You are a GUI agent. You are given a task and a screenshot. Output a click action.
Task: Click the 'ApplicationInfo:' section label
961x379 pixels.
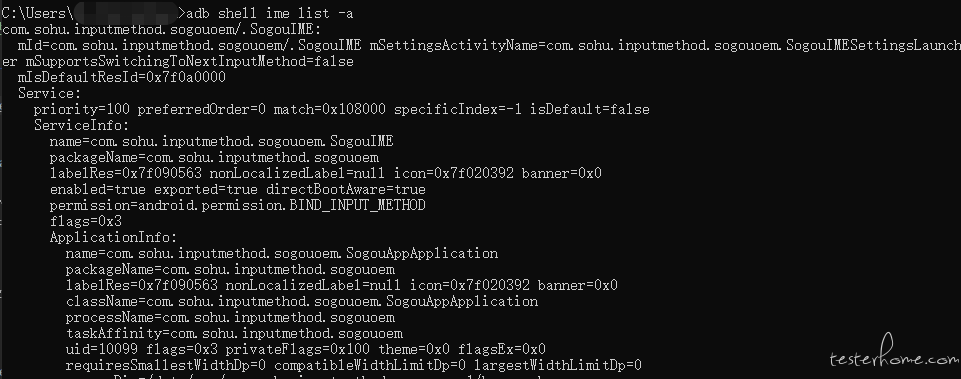pyautogui.click(x=113, y=237)
